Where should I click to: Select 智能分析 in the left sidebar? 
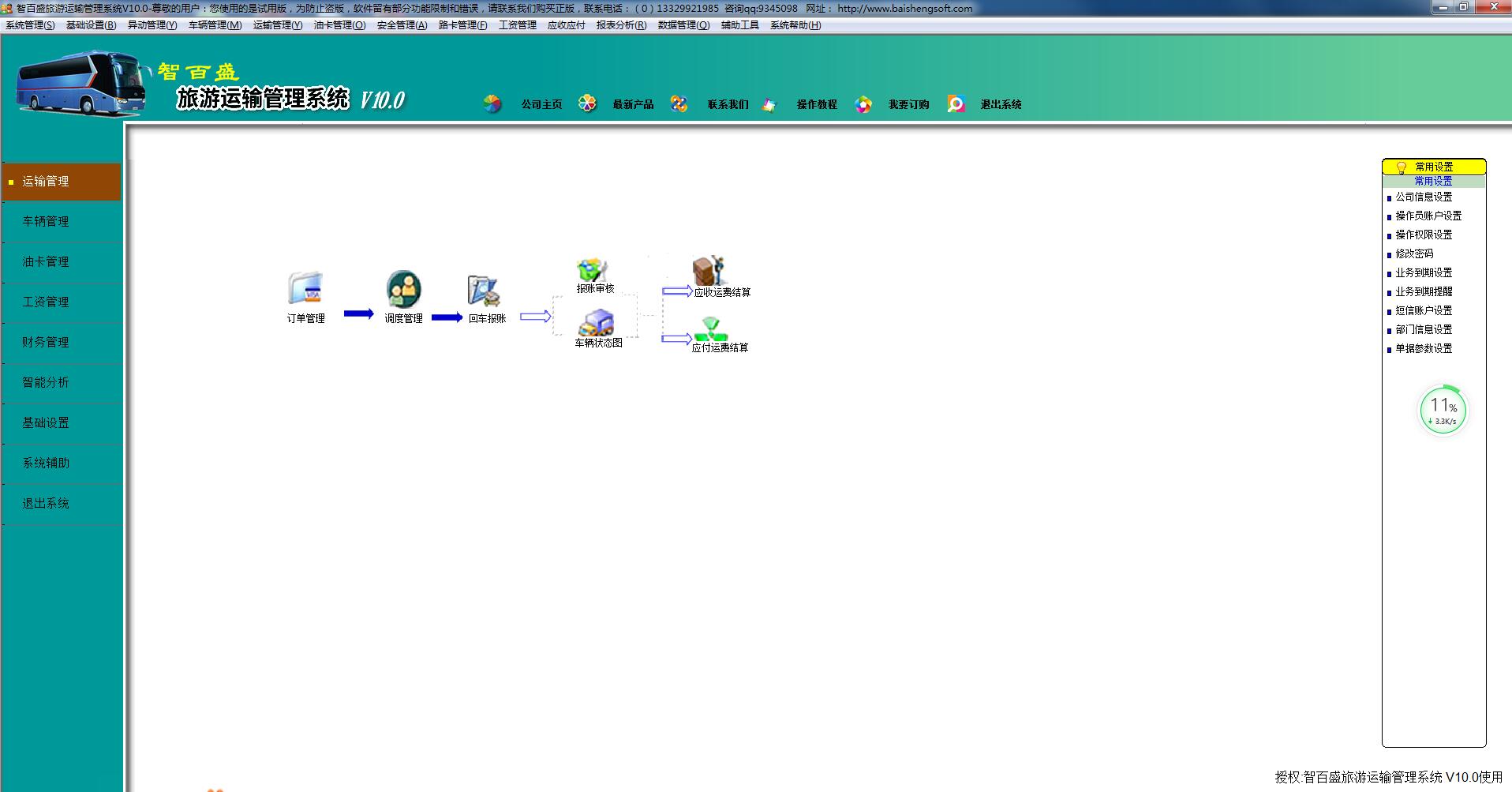point(62,383)
